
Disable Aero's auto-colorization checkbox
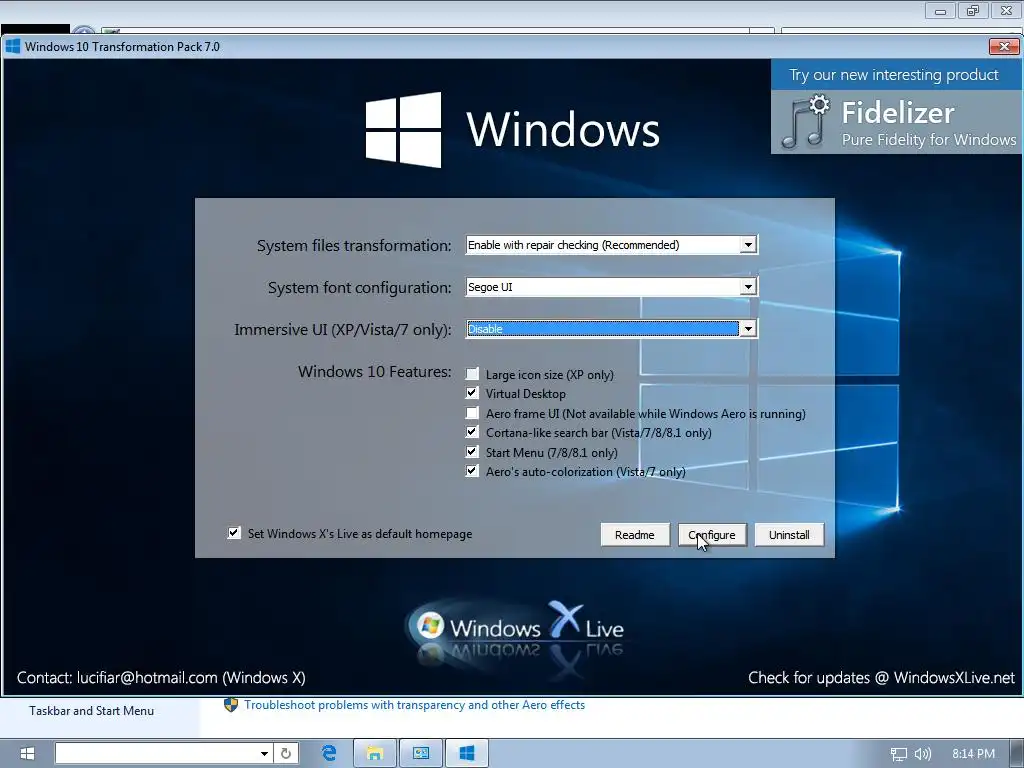[x=472, y=471]
